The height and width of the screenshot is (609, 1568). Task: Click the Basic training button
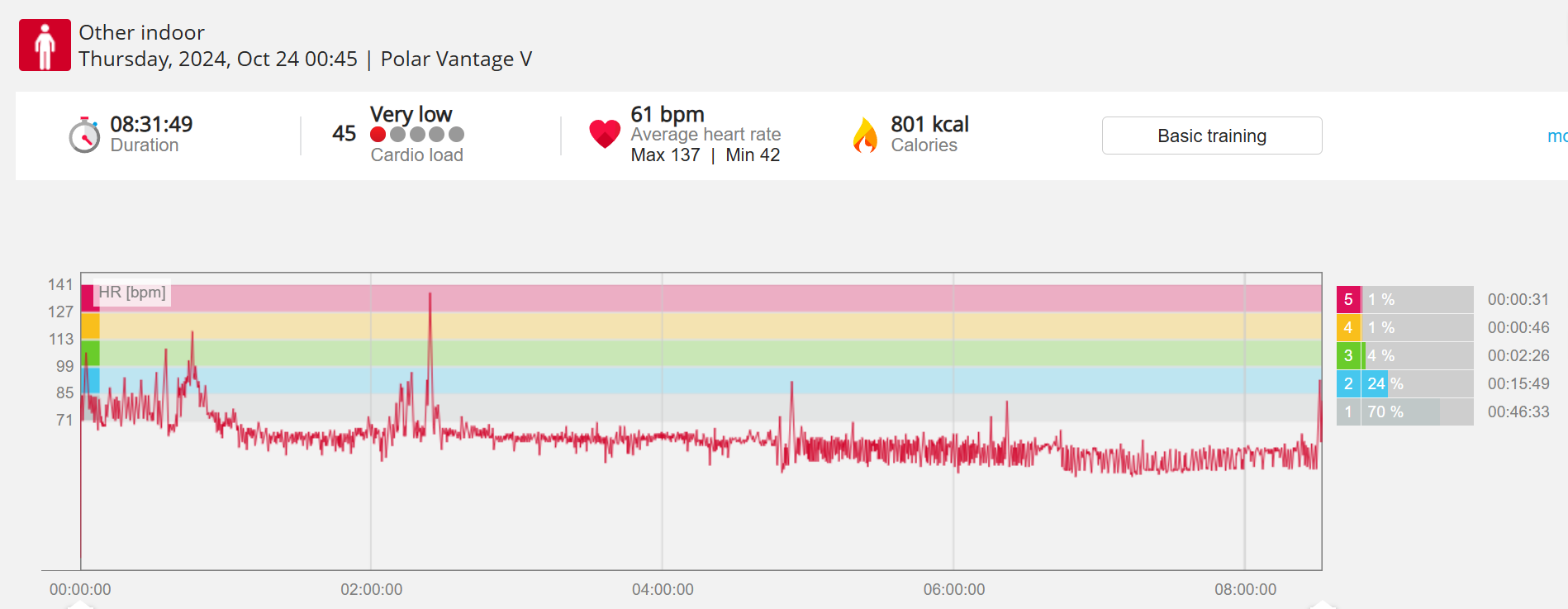coord(1211,136)
